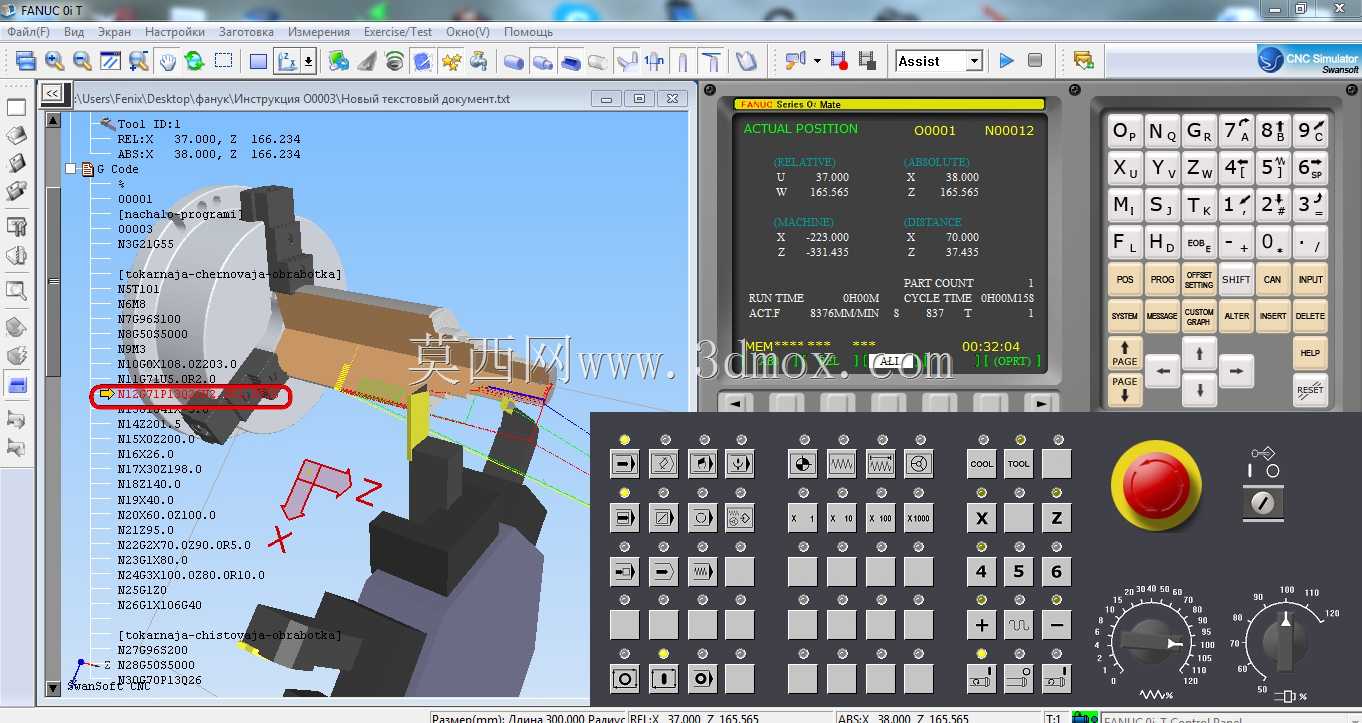Click the coolant faucet toolbar icon
The width and height of the screenshot is (1362, 723).
coord(479,61)
